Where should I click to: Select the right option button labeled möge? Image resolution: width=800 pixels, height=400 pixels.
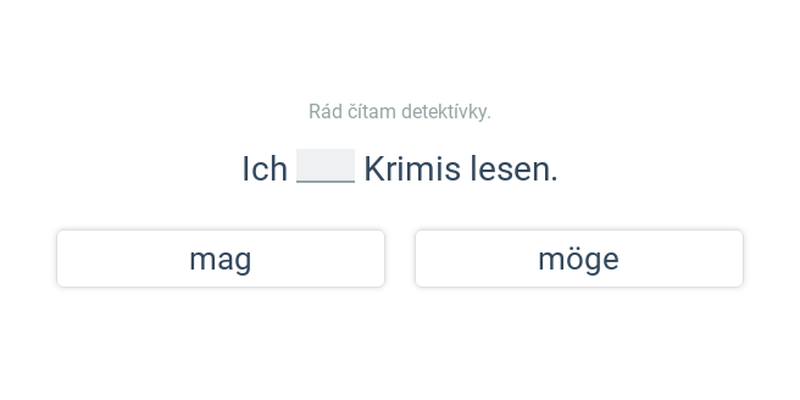tap(579, 259)
